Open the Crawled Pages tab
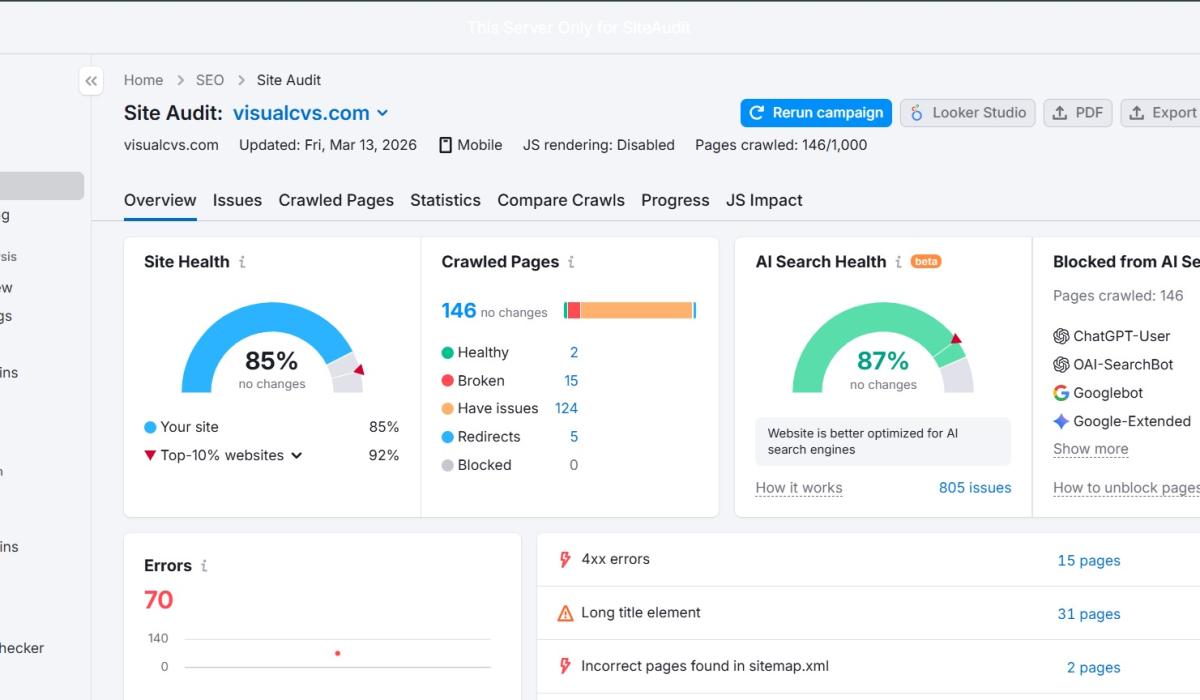The width and height of the screenshot is (1200, 700). pyautogui.click(x=336, y=200)
